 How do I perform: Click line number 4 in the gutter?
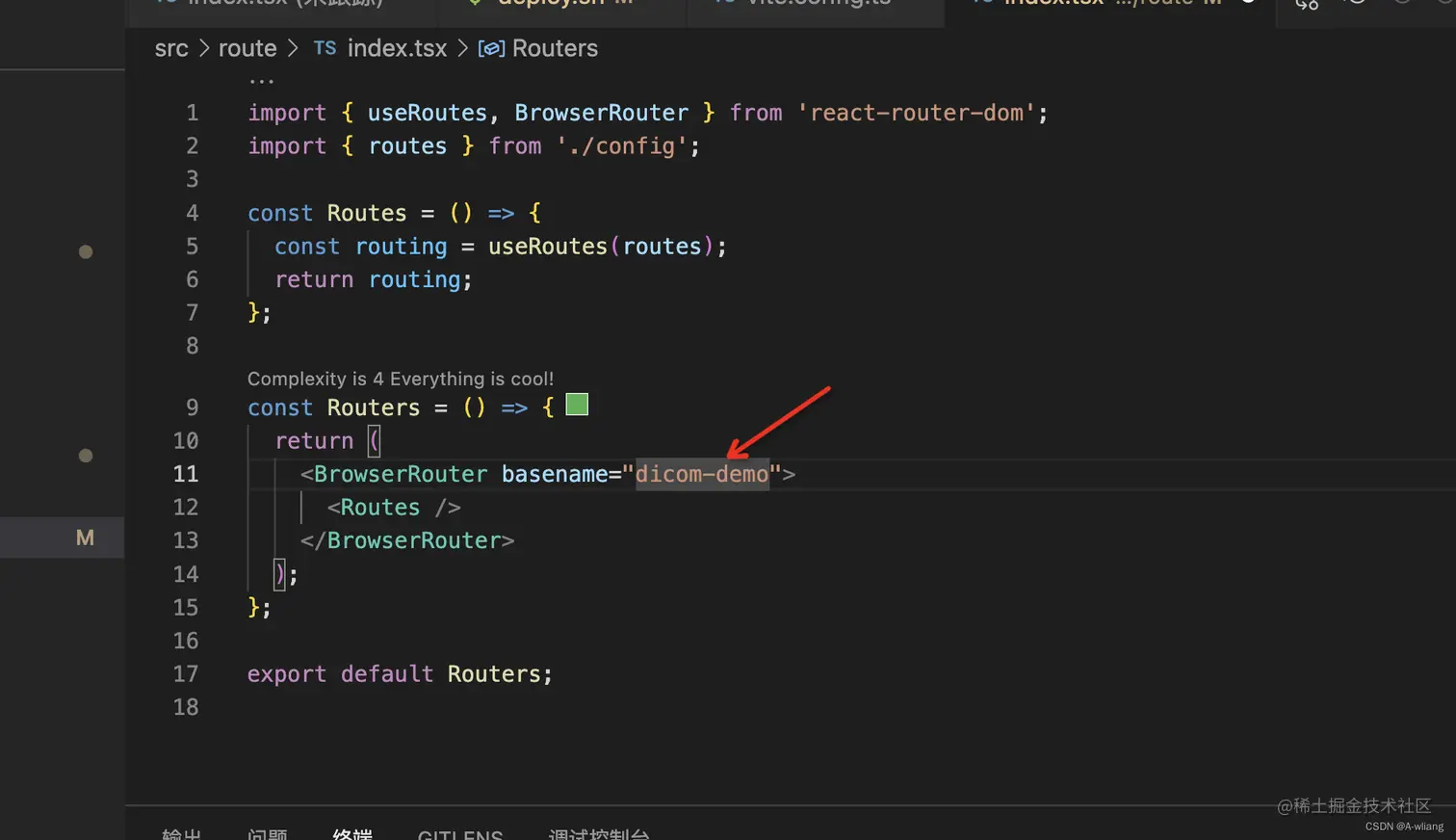pyautogui.click(x=193, y=213)
